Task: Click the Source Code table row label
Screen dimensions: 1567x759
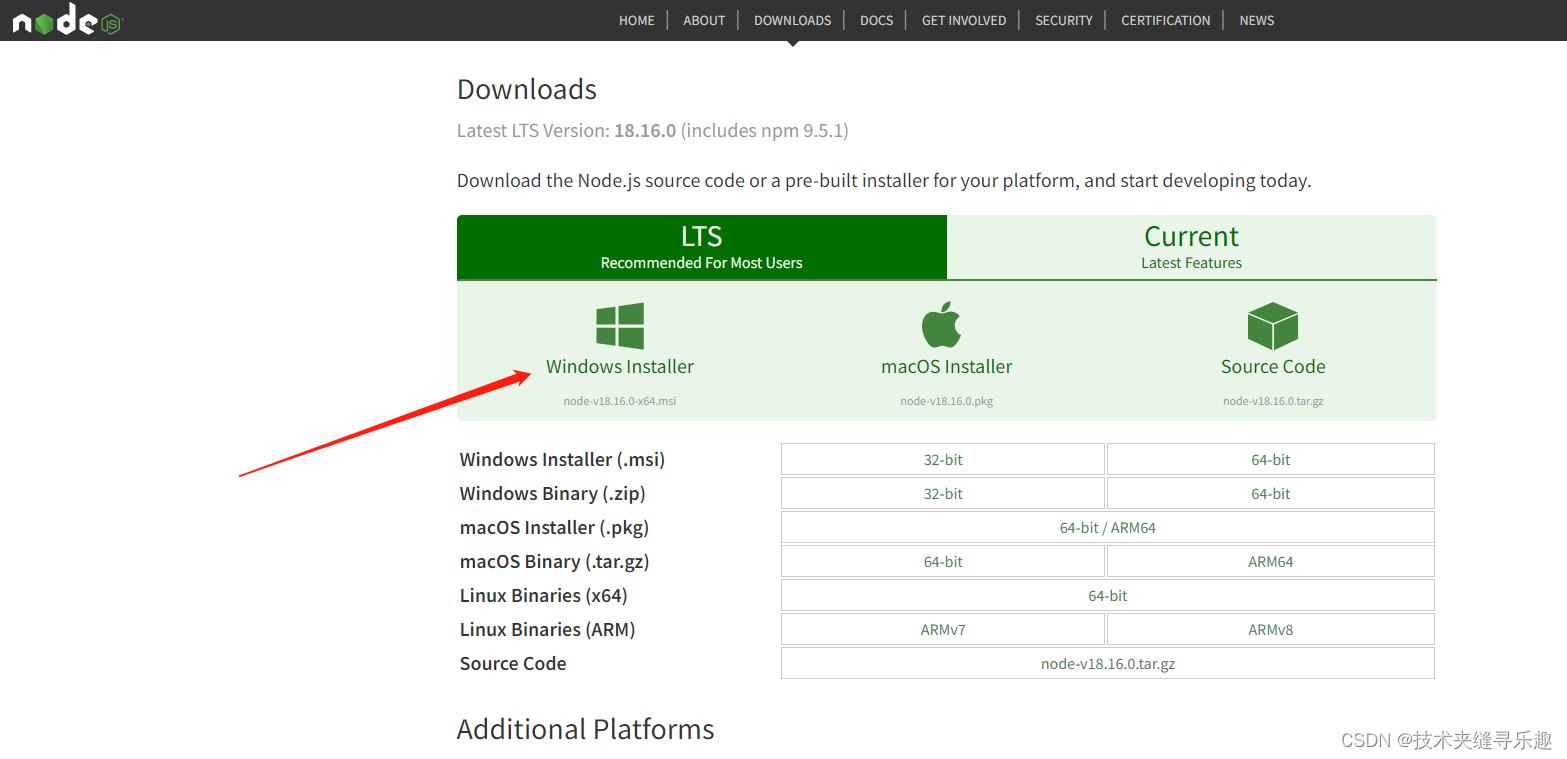Action: tap(513, 664)
